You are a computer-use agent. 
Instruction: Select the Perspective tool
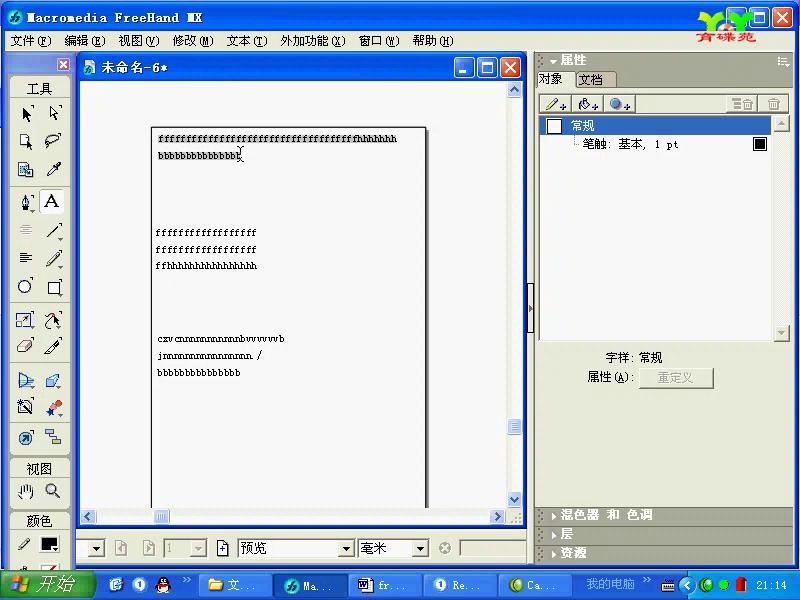pos(26,381)
